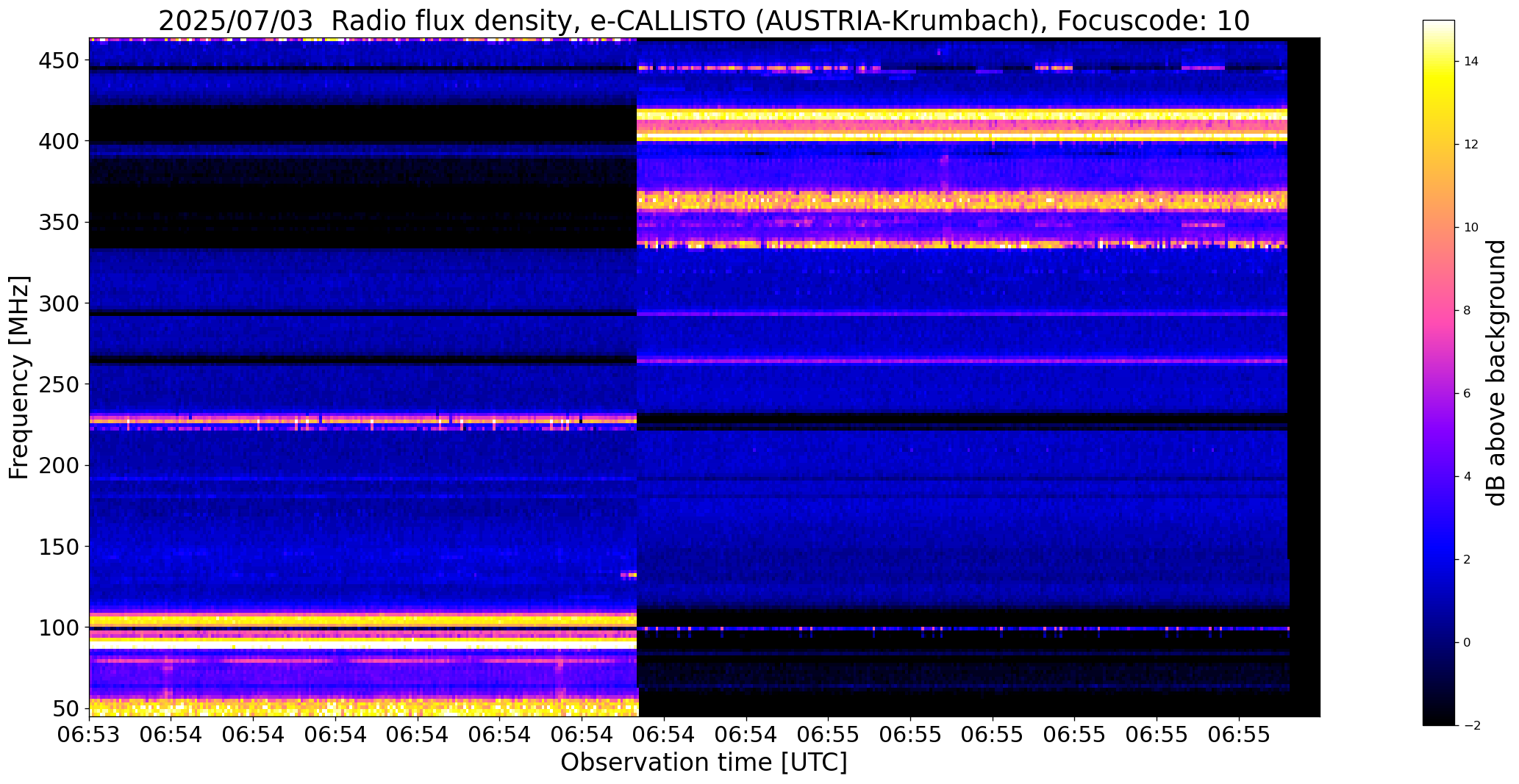Click the colorbar tick labeled 6
Screen dimensions: 1519x784
[x=1468, y=394]
